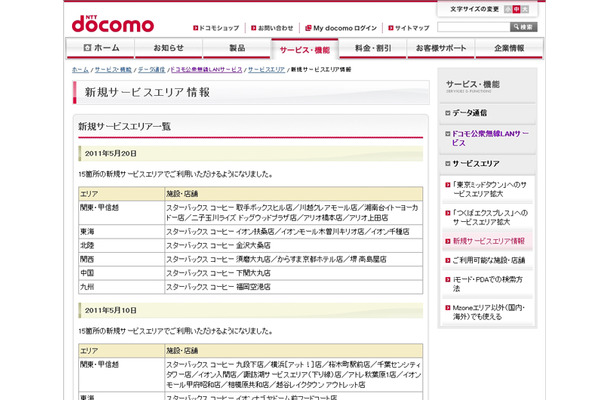Select large font size button 大
Screen dimensions: 610x400
(x=525, y=9)
